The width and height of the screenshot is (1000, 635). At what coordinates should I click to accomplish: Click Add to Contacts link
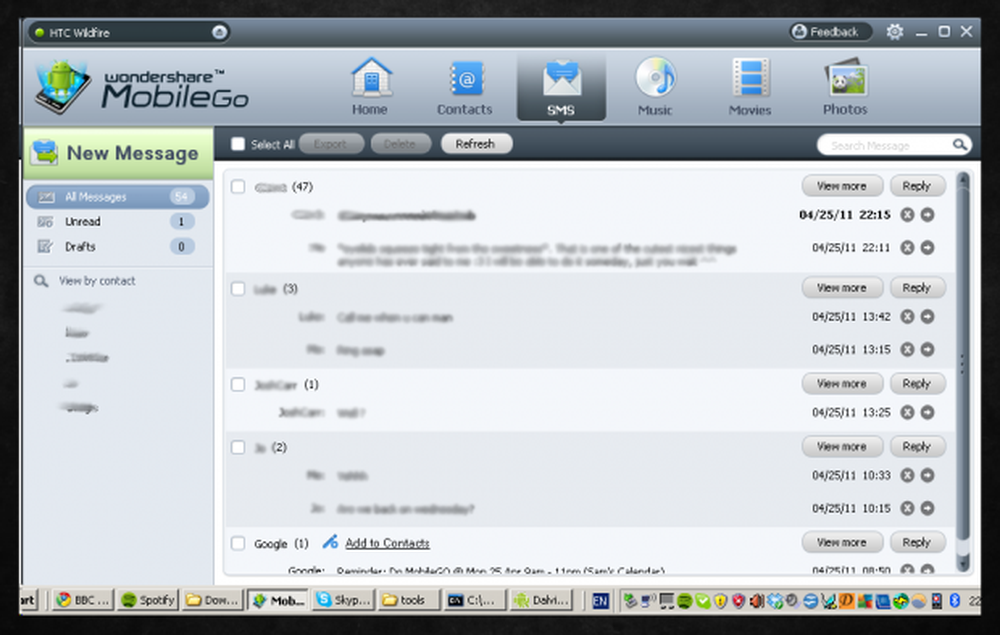click(387, 543)
